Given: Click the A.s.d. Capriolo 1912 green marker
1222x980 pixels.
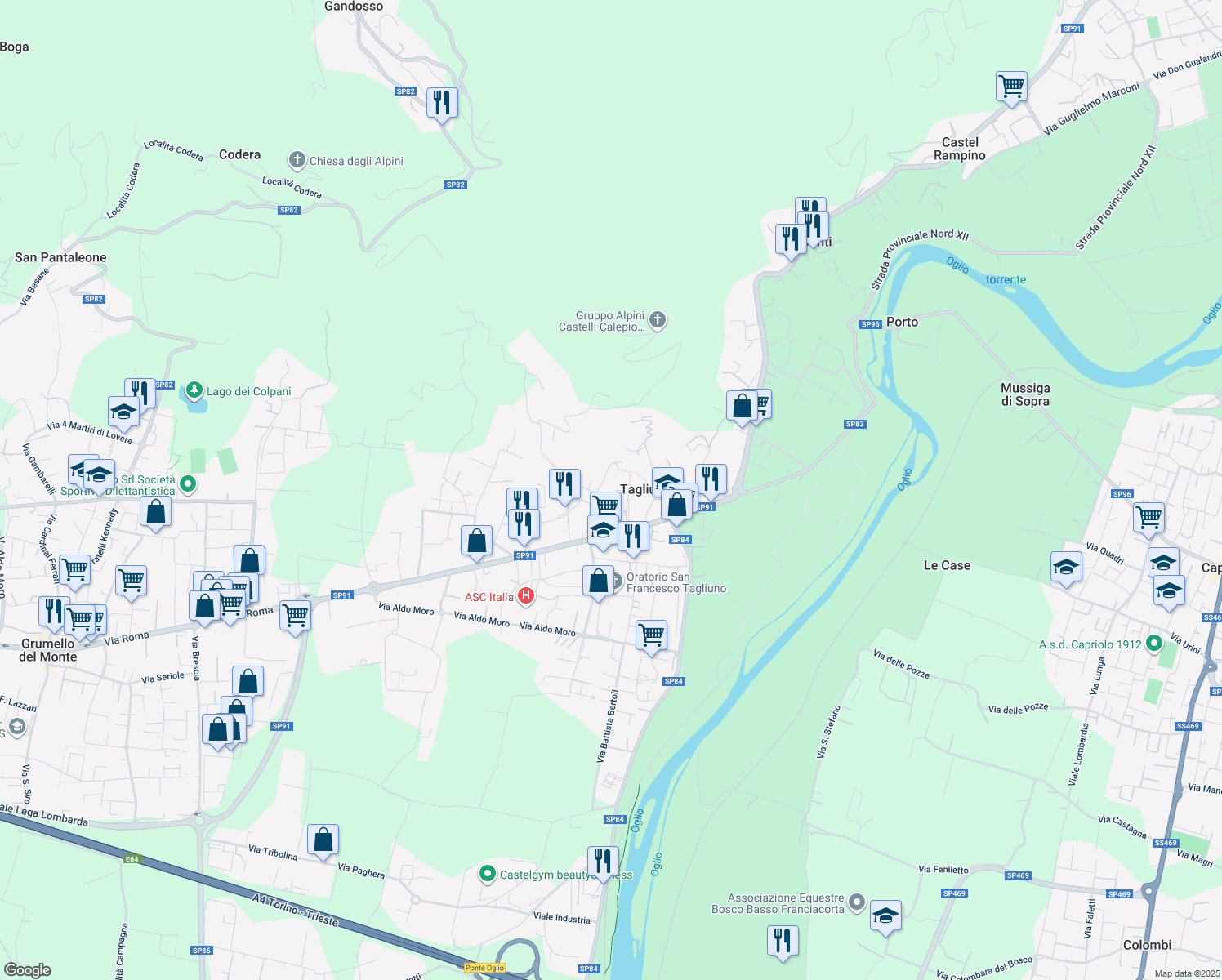Looking at the screenshot, I should tap(1153, 644).
